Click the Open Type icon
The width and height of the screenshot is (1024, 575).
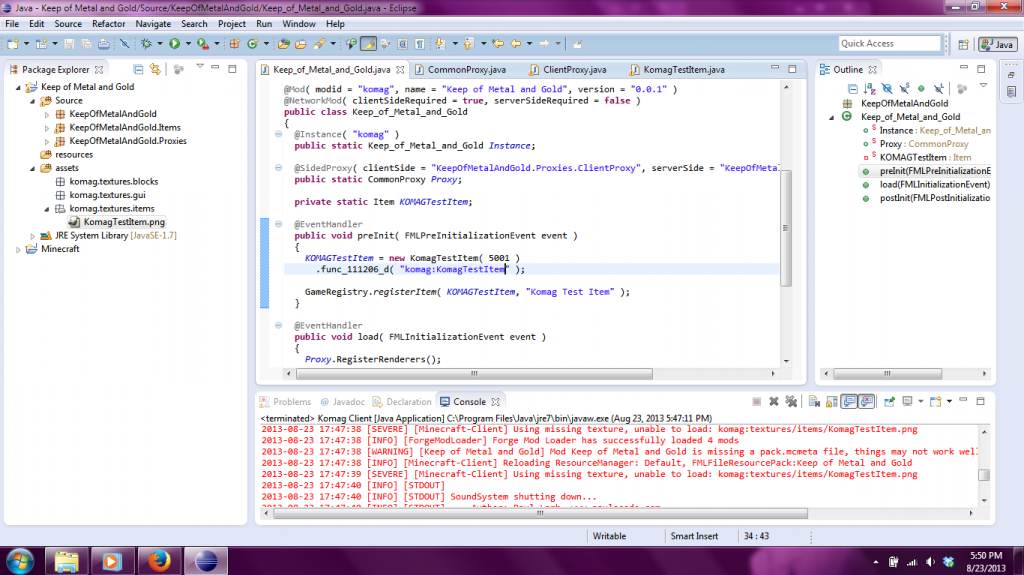pos(283,44)
